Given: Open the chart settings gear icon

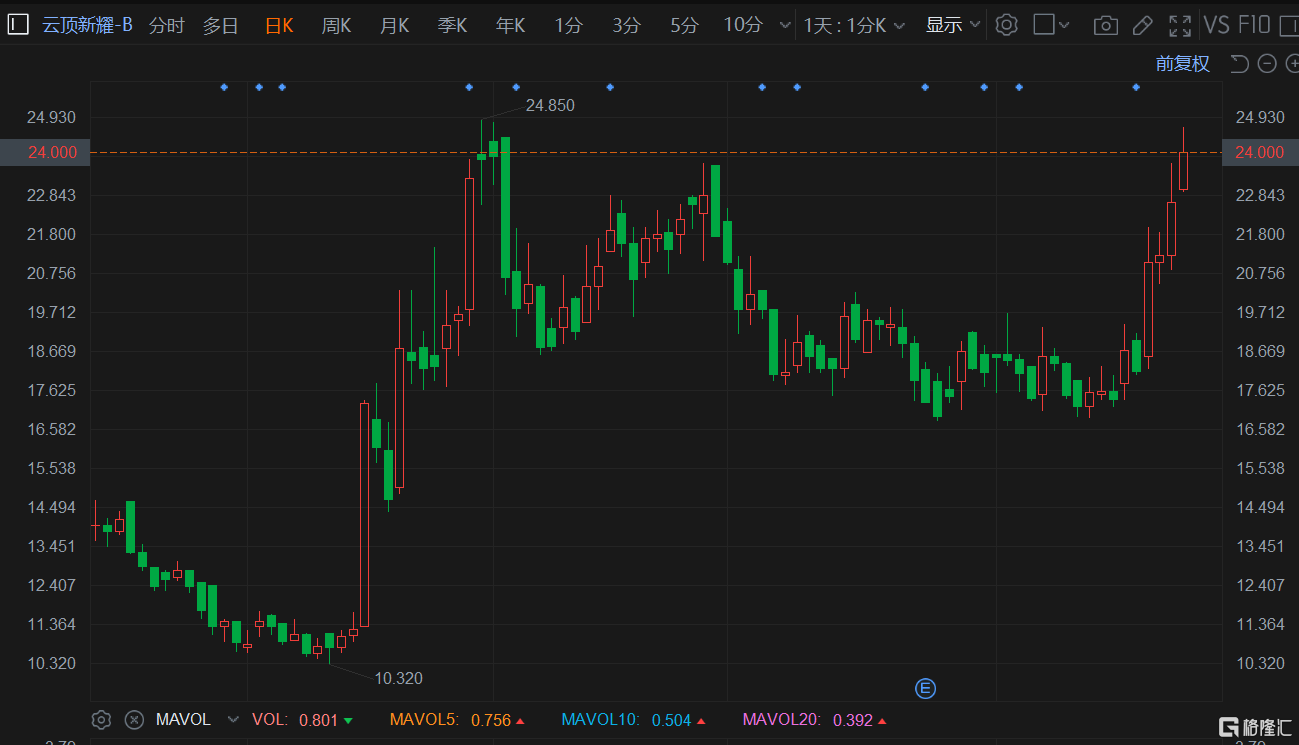Looking at the screenshot, I should (x=1006, y=24).
